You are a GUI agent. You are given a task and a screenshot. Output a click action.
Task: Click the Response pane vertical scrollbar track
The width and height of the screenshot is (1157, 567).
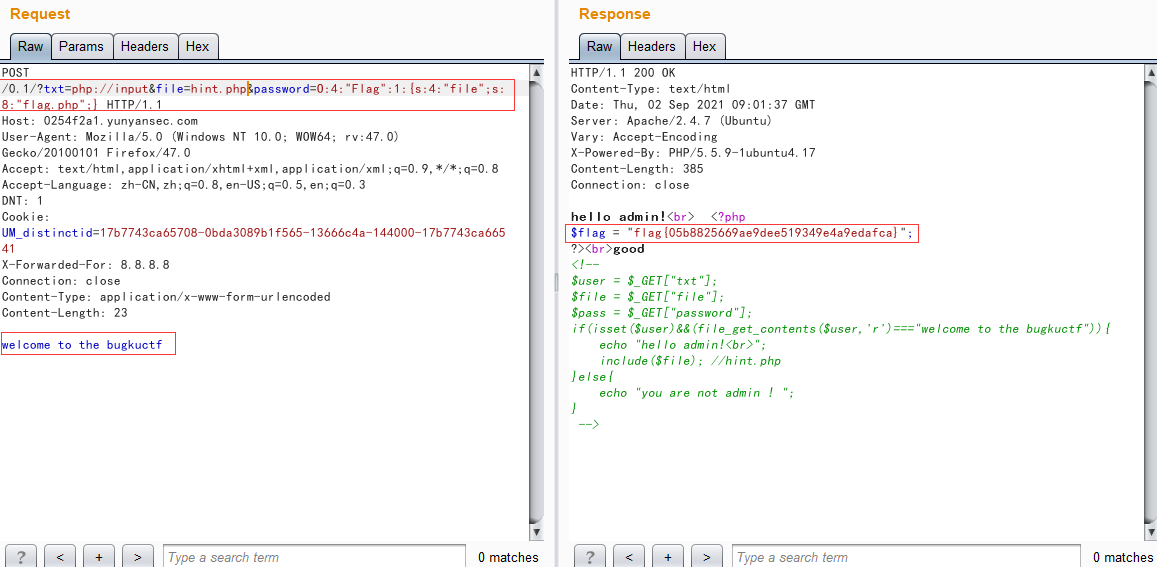pos(1150,302)
